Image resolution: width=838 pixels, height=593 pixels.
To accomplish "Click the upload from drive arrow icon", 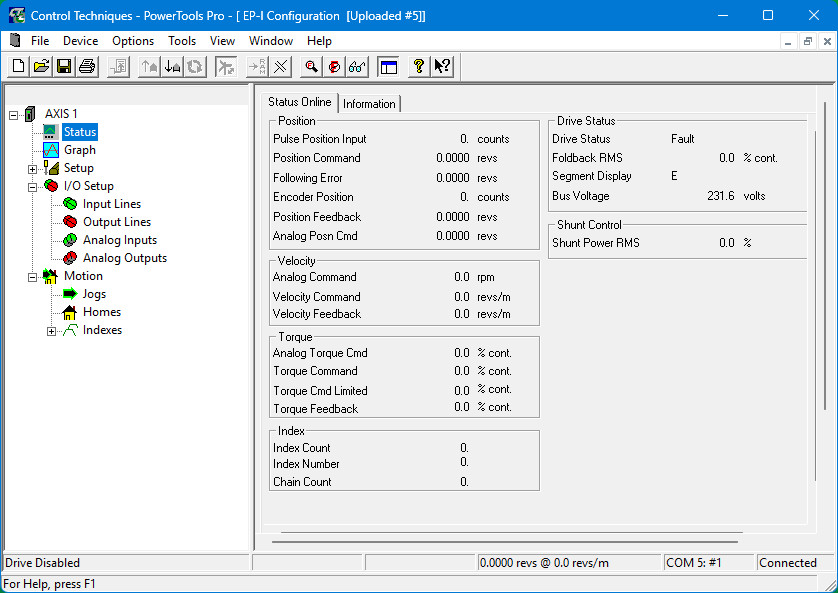I will pyautogui.click(x=149, y=67).
